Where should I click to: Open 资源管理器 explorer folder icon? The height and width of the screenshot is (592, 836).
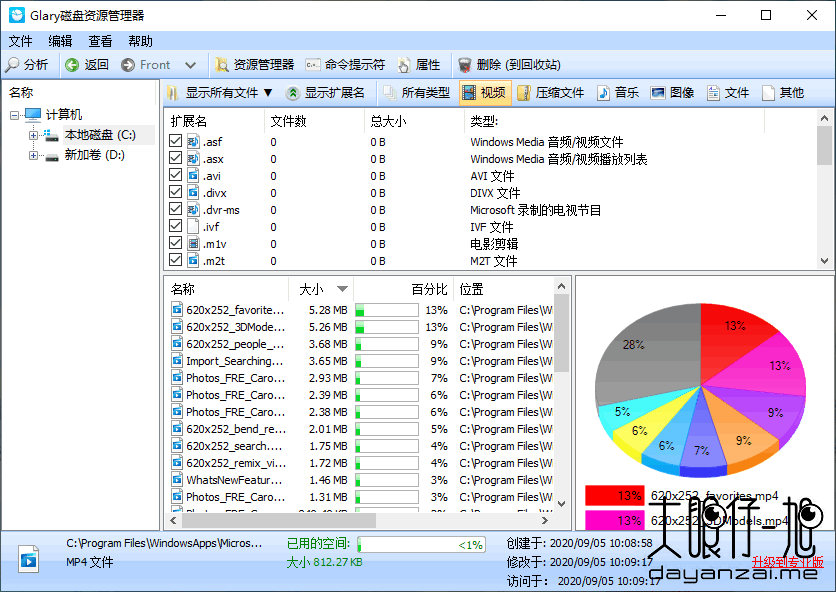(x=222, y=65)
